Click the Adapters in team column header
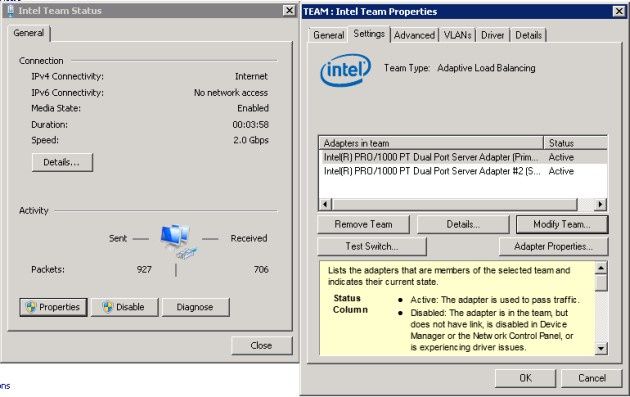This screenshot has height=397, width=630. (x=431, y=143)
